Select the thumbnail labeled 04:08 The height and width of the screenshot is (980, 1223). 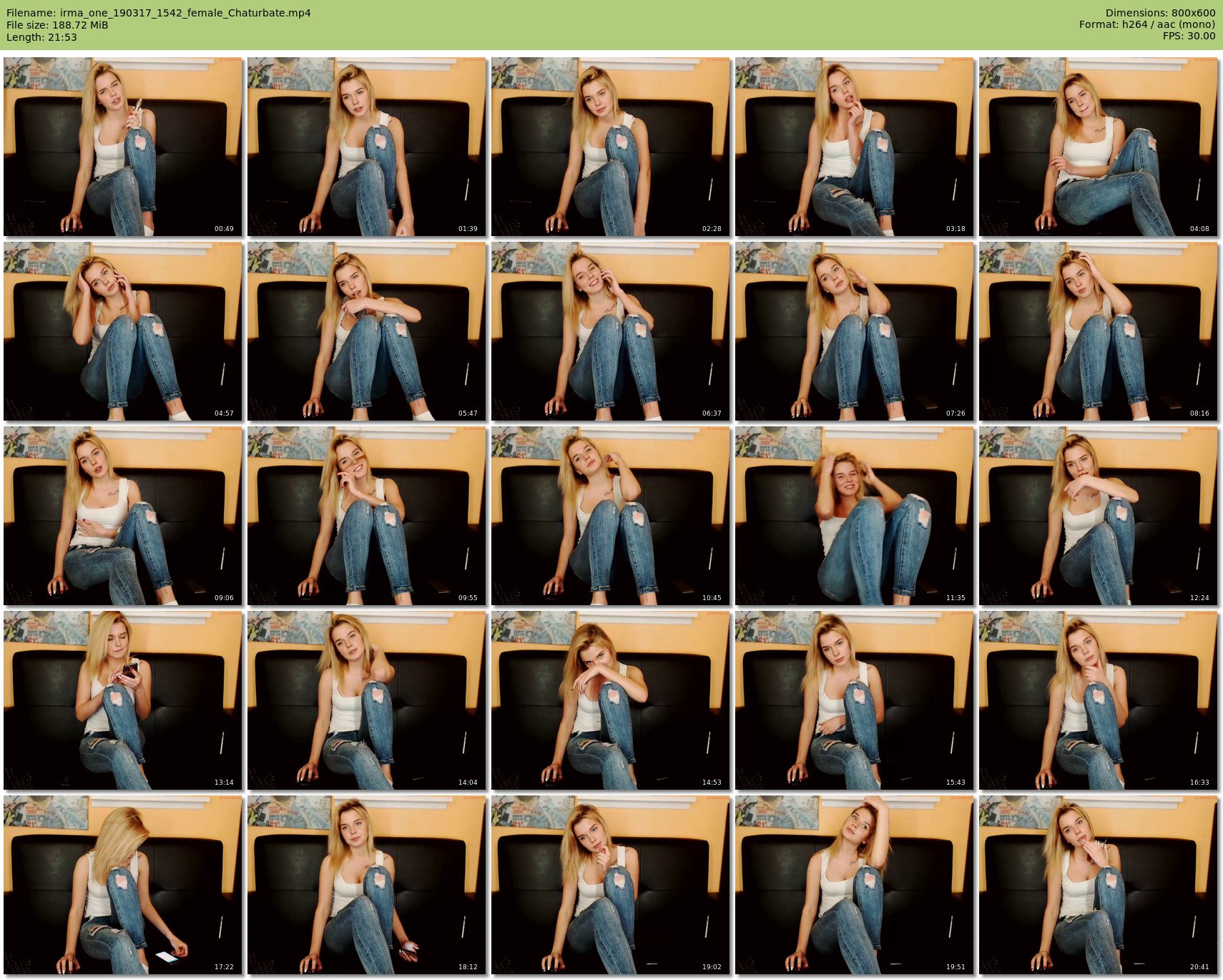click(1098, 147)
